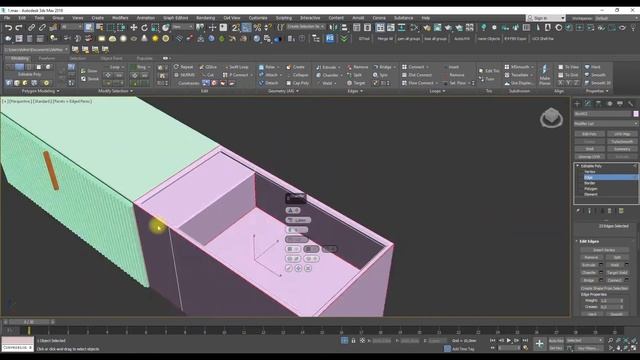Click the Insert Vertex button

coord(604,250)
